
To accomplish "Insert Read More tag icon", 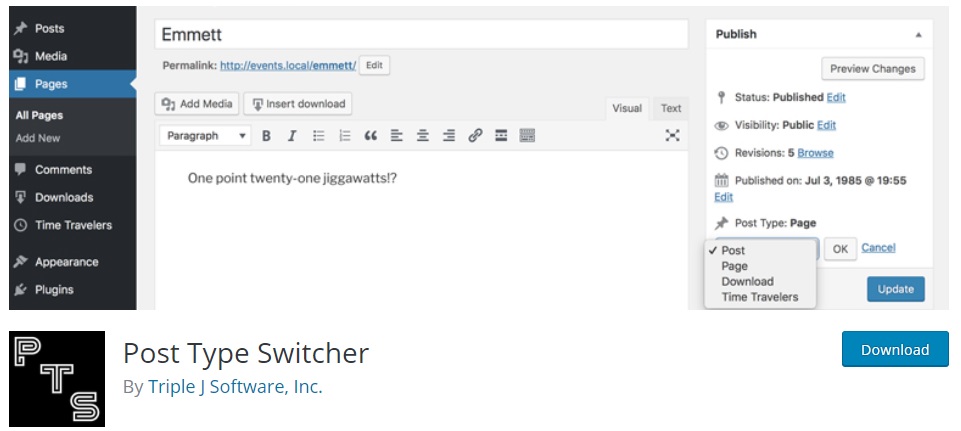I will [501, 135].
